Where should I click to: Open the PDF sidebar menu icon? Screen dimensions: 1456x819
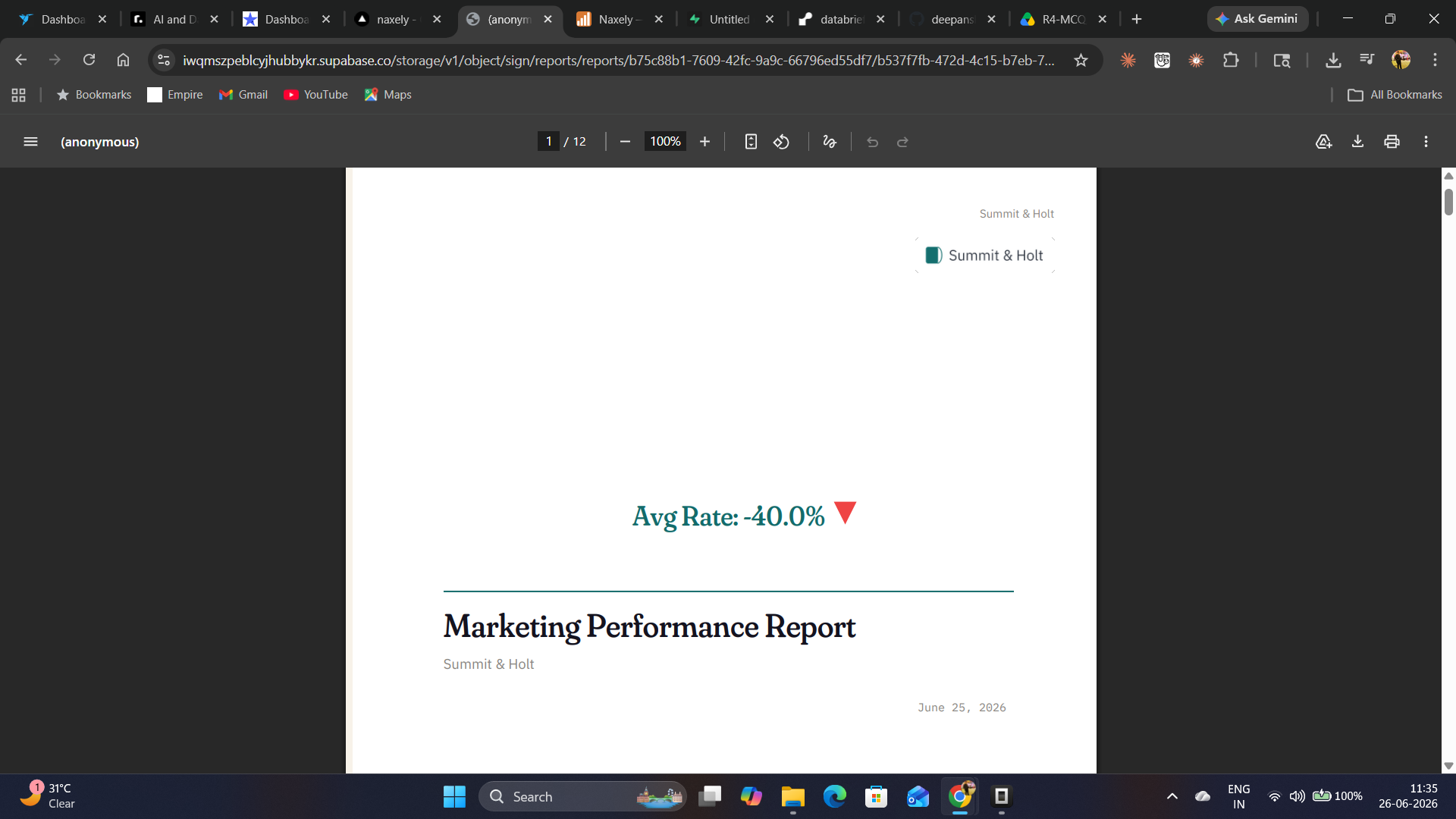30,142
